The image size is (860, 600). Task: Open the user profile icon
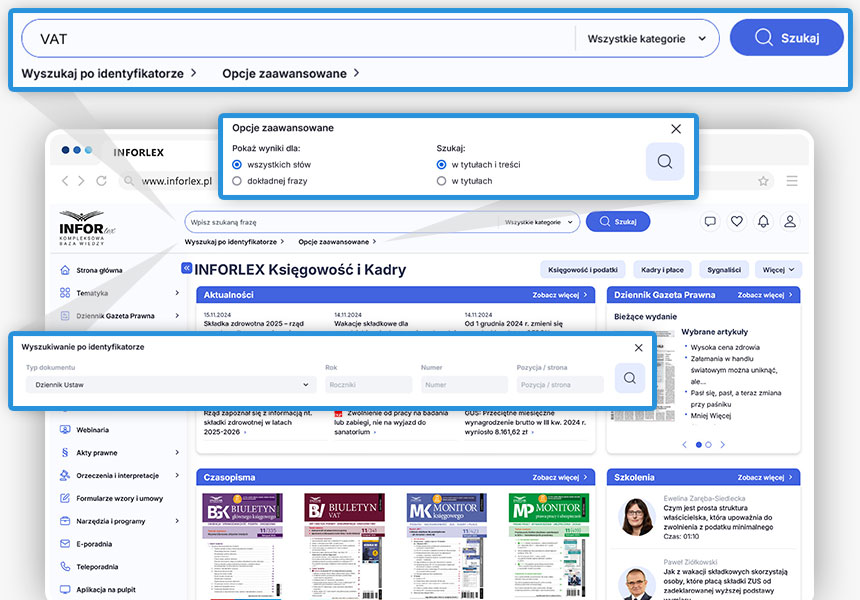pyautogui.click(x=790, y=221)
